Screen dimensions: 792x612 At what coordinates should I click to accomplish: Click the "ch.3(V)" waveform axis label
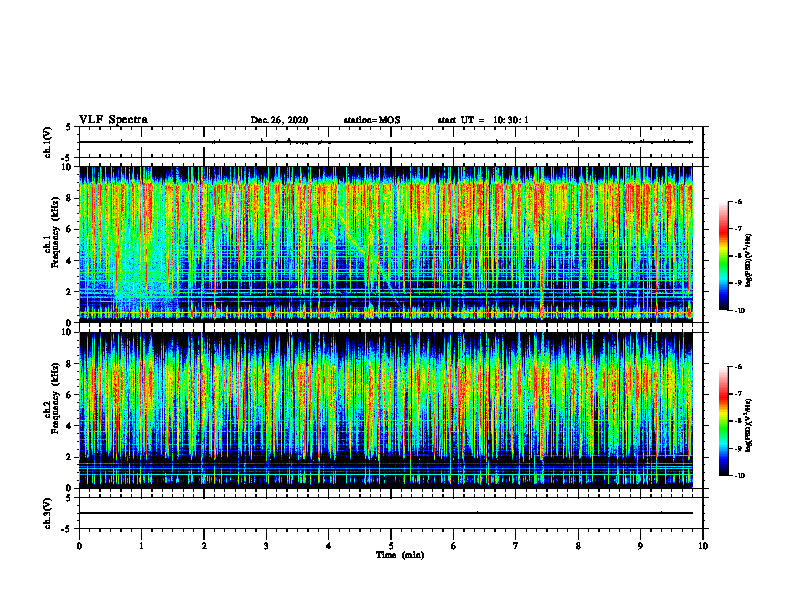(x=47, y=513)
